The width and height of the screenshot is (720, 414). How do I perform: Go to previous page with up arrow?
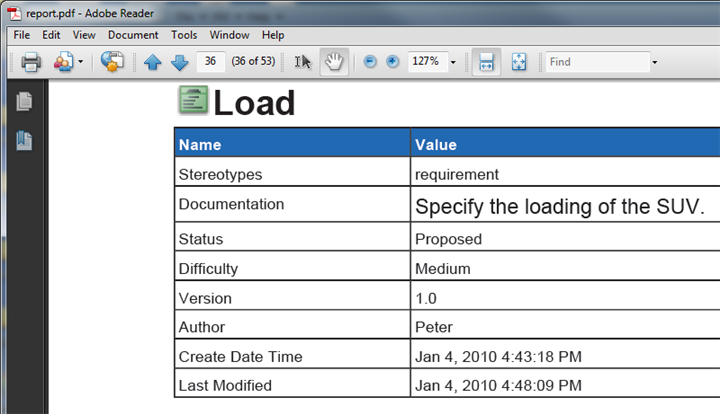coord(152,62)
